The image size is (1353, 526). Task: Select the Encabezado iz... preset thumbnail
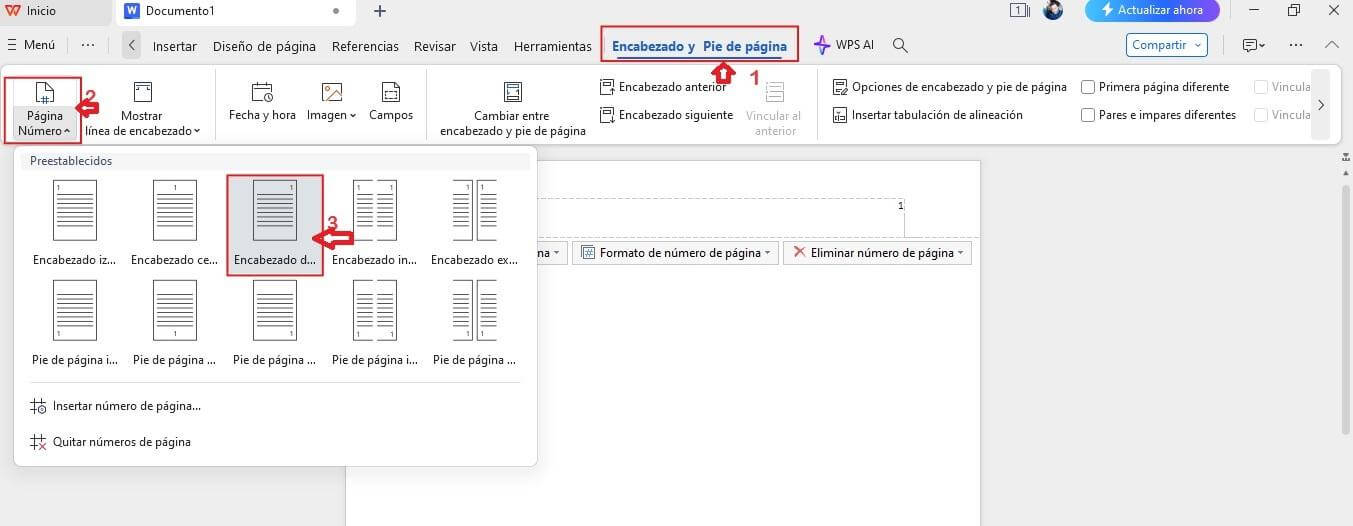74,222
